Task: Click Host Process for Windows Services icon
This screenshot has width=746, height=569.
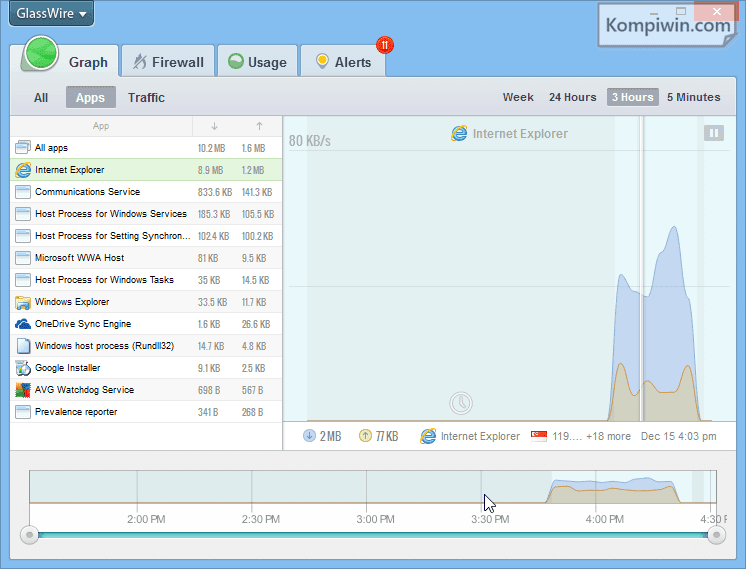Action: [x=23, y=214]
